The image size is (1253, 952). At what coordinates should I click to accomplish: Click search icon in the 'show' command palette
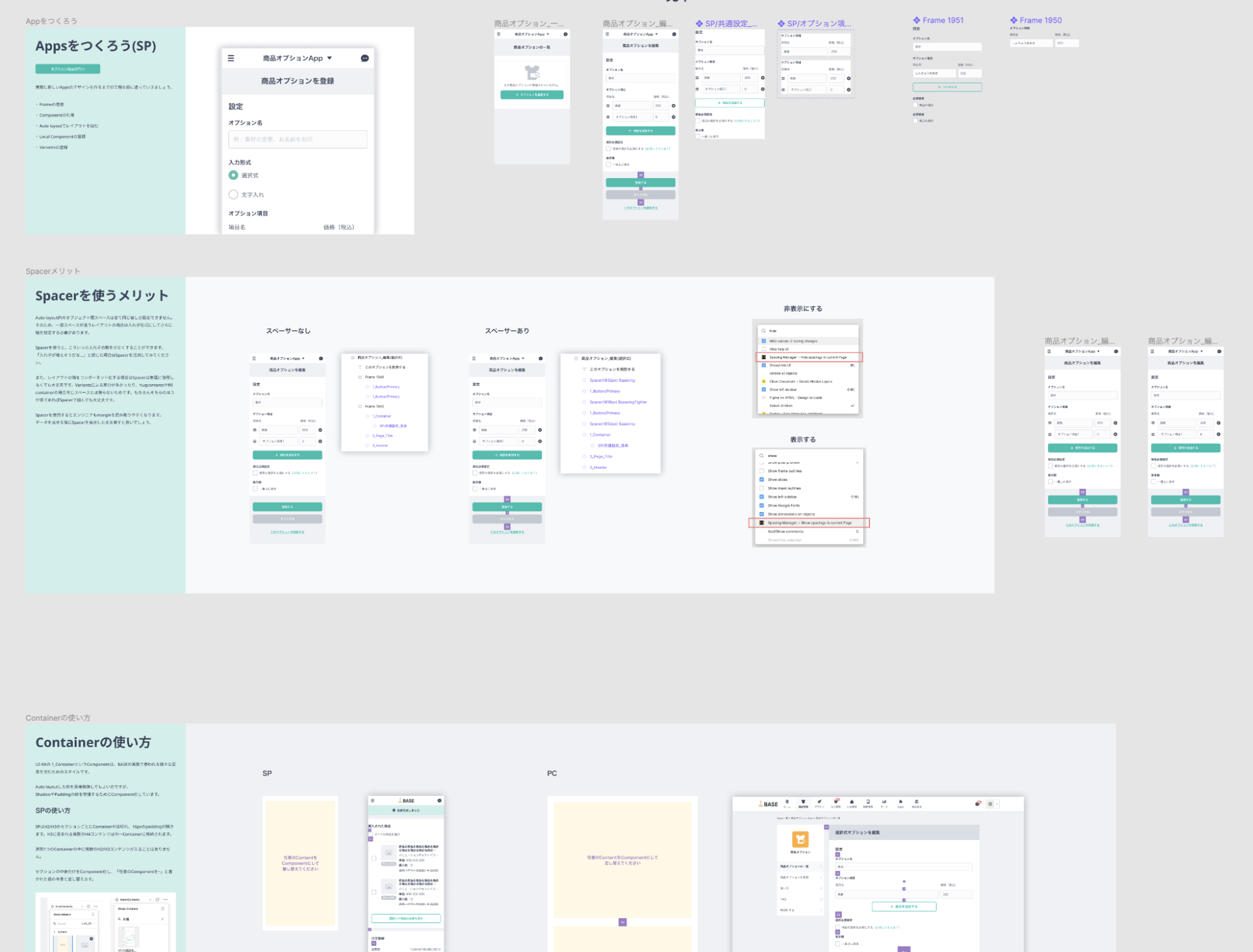(762, 456)
